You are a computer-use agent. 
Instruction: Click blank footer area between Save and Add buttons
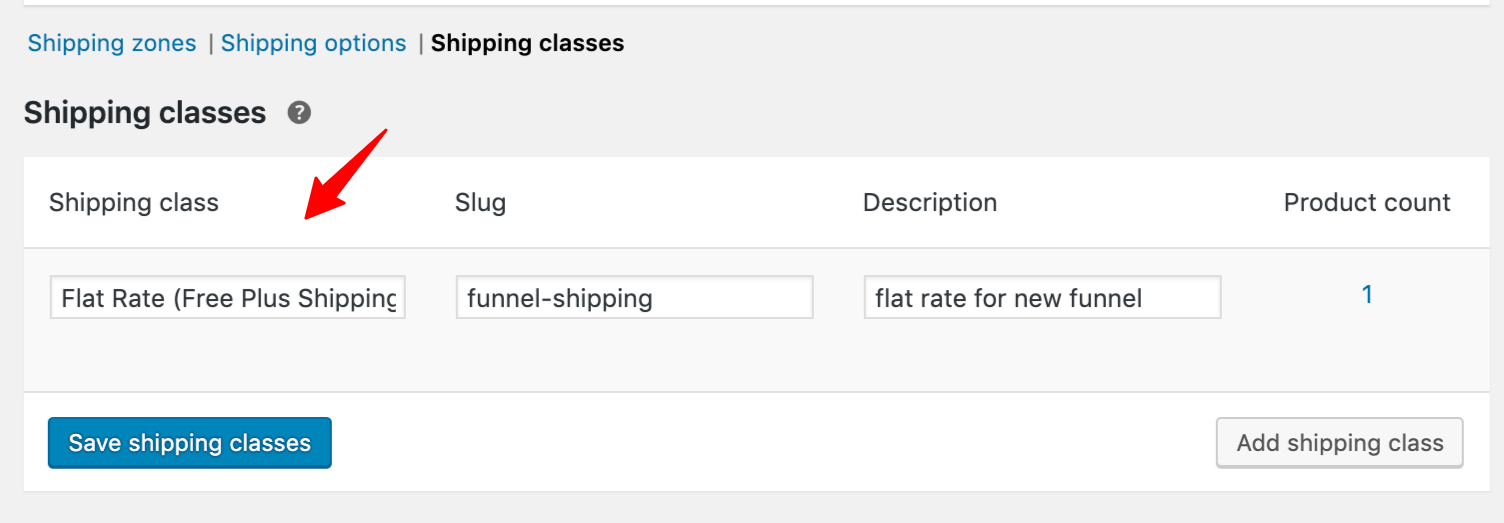tap(773, 443)
